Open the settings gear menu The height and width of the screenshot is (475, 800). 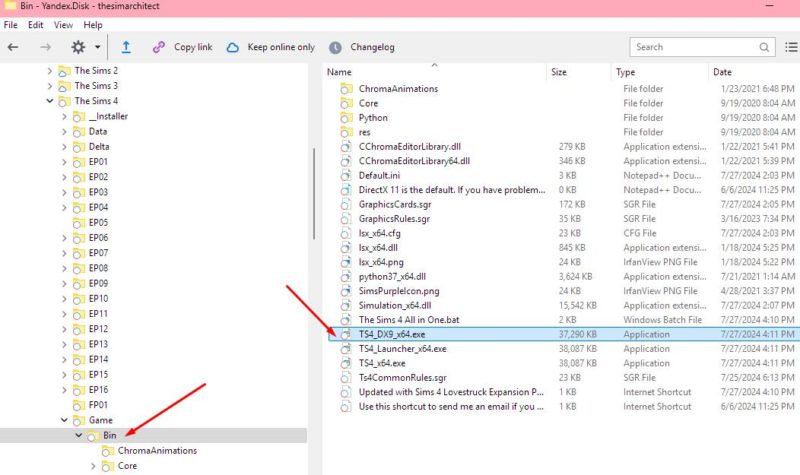[78, 47]
